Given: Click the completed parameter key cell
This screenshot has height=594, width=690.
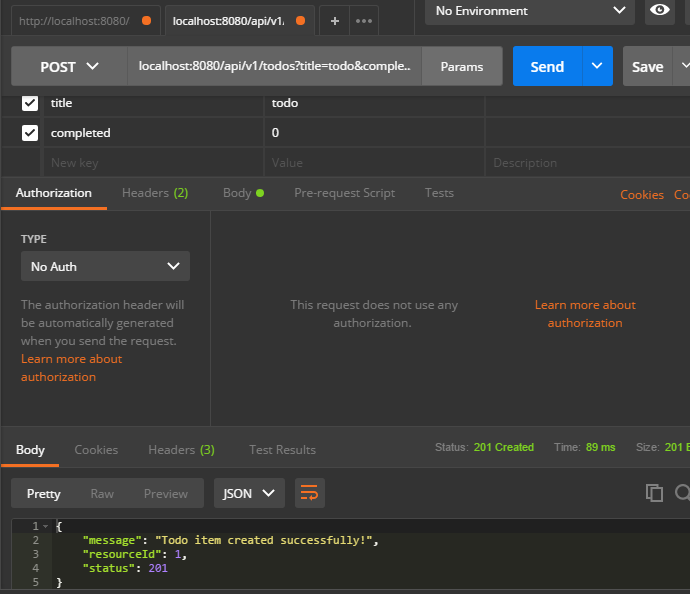Looking at the screenshot, I should [x=152, y=133].
